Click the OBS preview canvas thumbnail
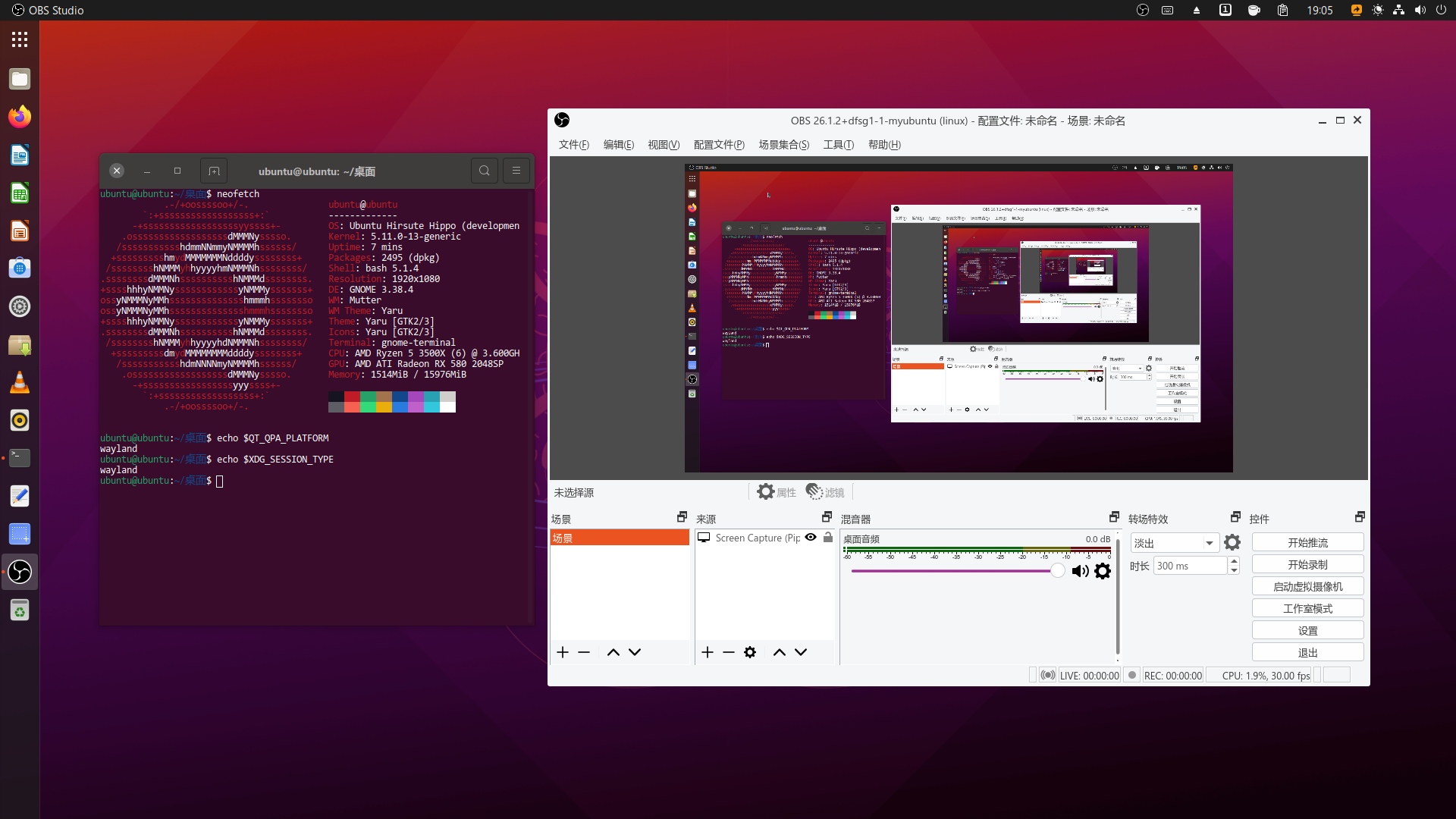Screen dimensions: 1456x819 click(959, 318)
